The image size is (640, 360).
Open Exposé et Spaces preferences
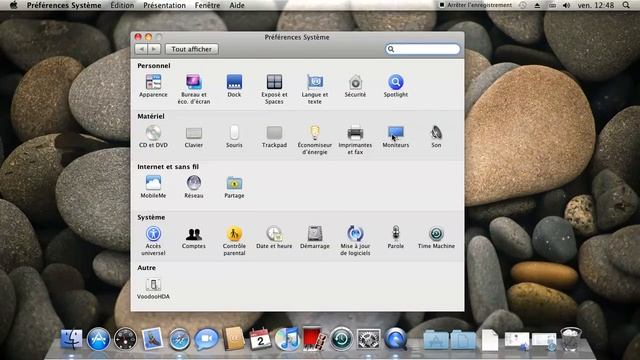point(274,89)
